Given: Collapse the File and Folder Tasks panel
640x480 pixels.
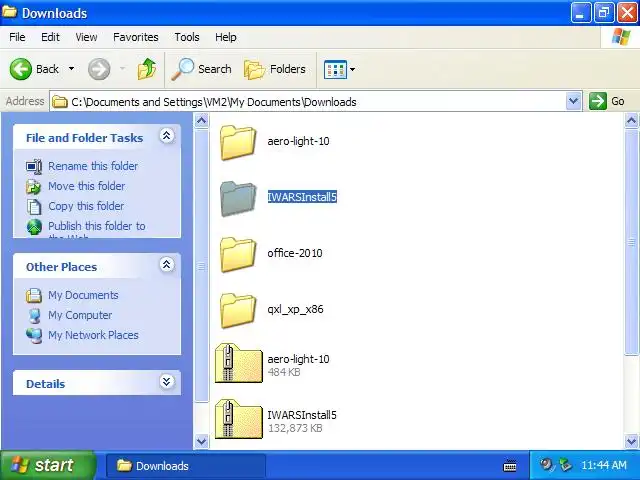Looking at the screenshot, I should click(x=167, y=136).
